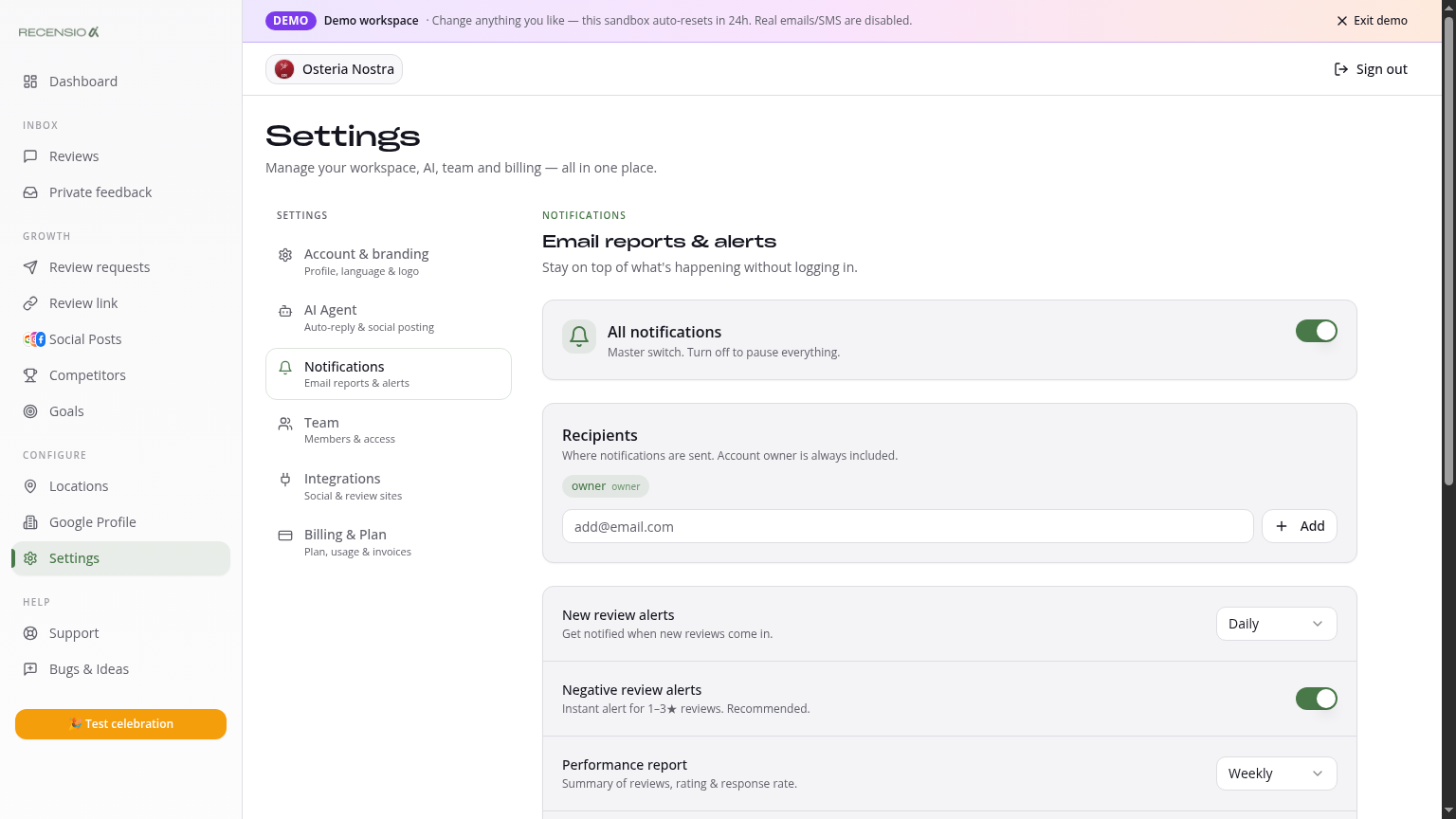The image size is (1456, 819).
Task: Click the Goals target icon
Action: (x=30, y=411)
